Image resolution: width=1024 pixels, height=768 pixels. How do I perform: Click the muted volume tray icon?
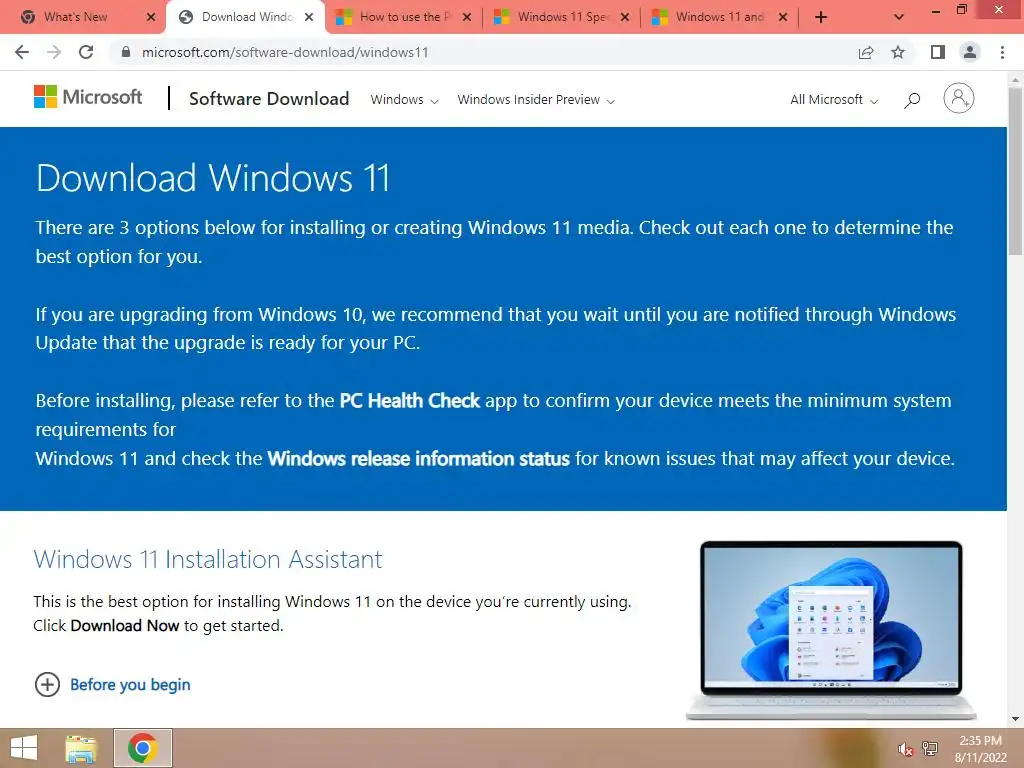click(905, 749)
